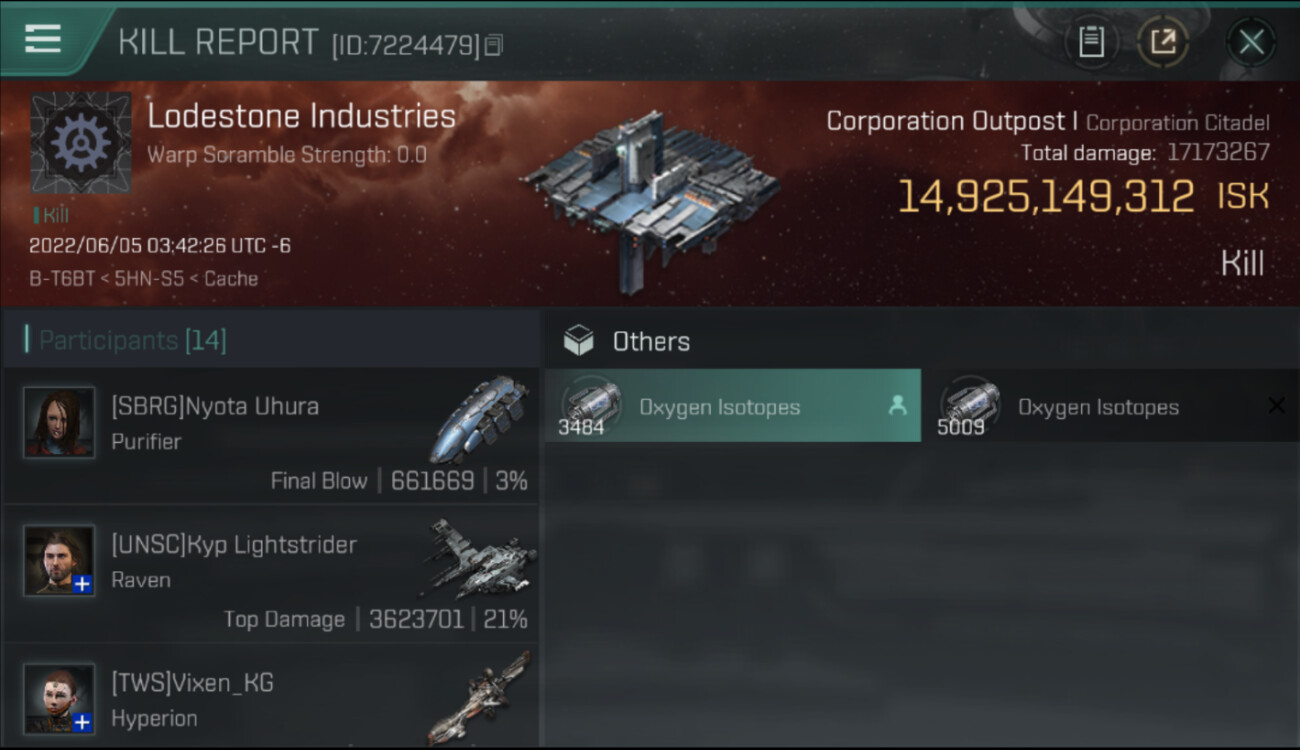Click the destroyed X mark on Oxygen Isotopes
Image resolution: width=1300 pixels, height=750 pixels.
[x=1276, y=405]
